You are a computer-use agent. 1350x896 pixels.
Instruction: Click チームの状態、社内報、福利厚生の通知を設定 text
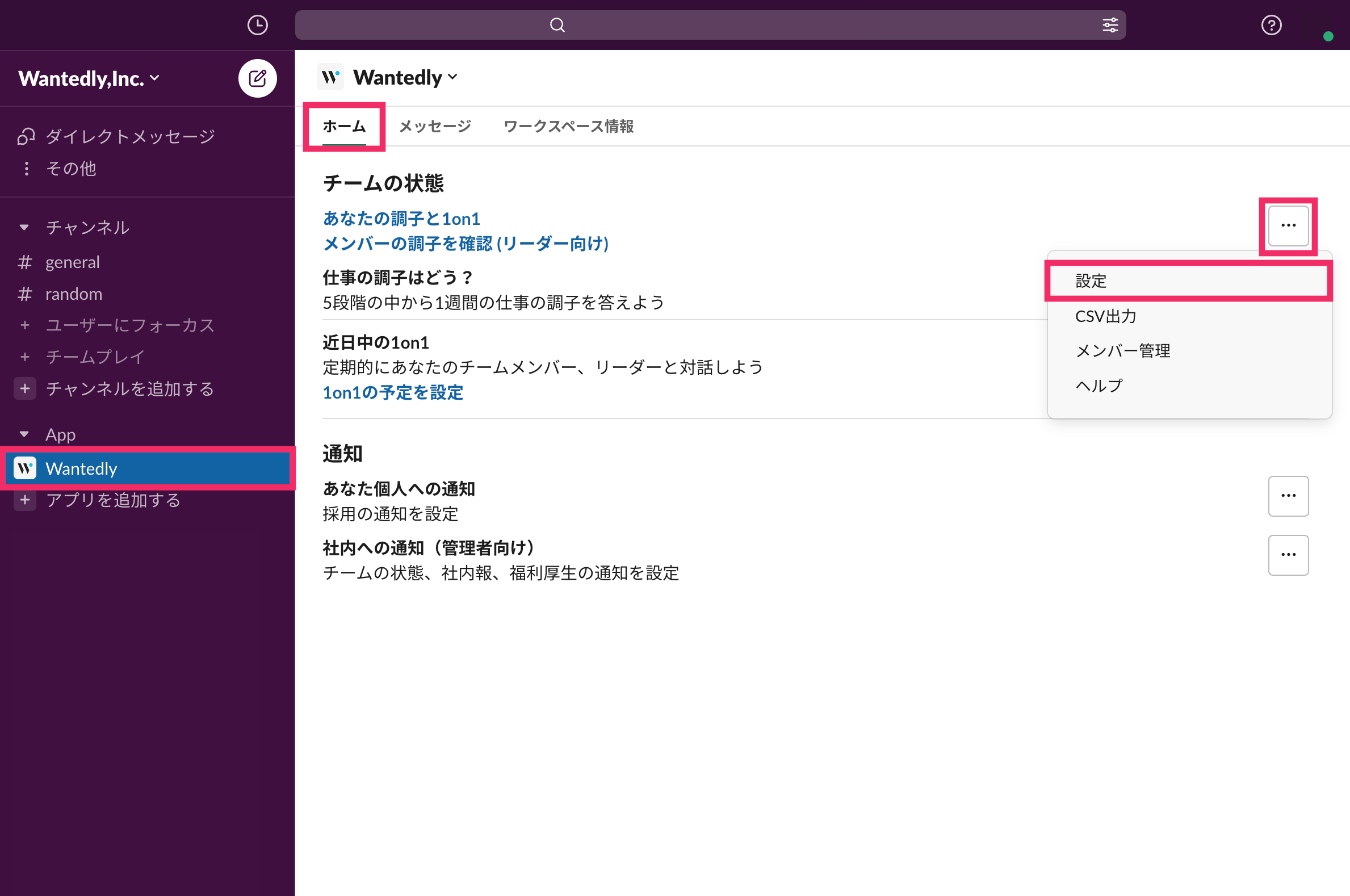501,573
